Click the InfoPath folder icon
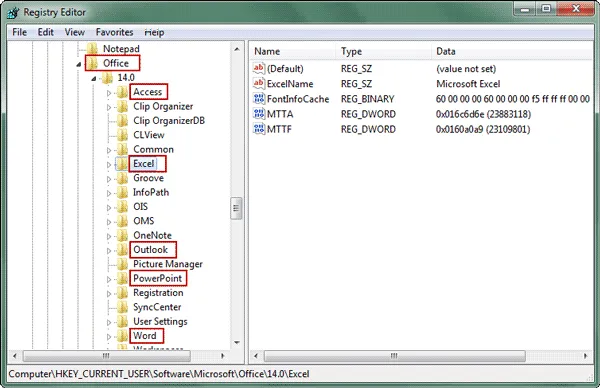The width and height of the screenshot is (600, 388). point(122,192)
